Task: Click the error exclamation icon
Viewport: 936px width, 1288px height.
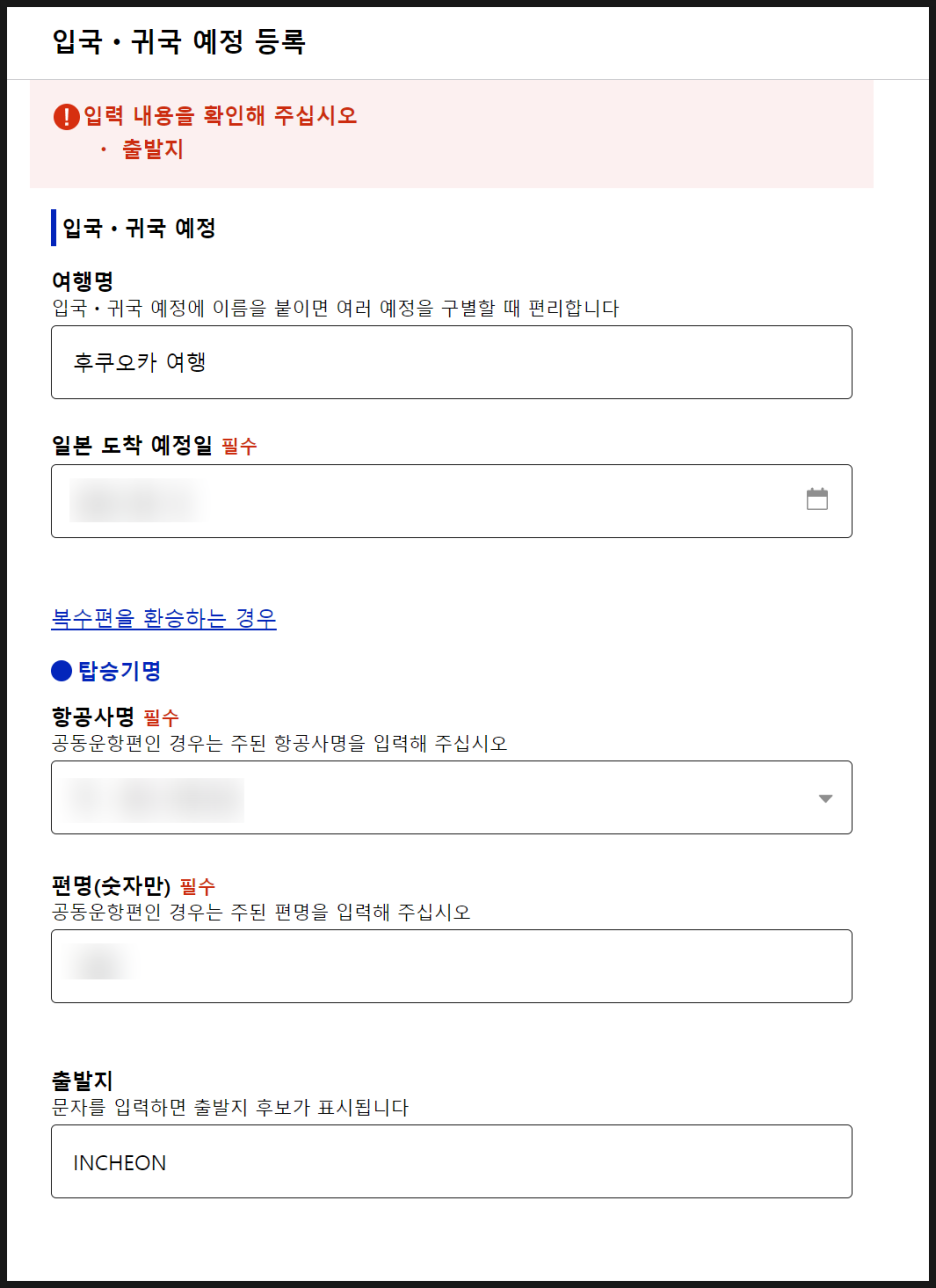Action: click(x=62, y=115)
